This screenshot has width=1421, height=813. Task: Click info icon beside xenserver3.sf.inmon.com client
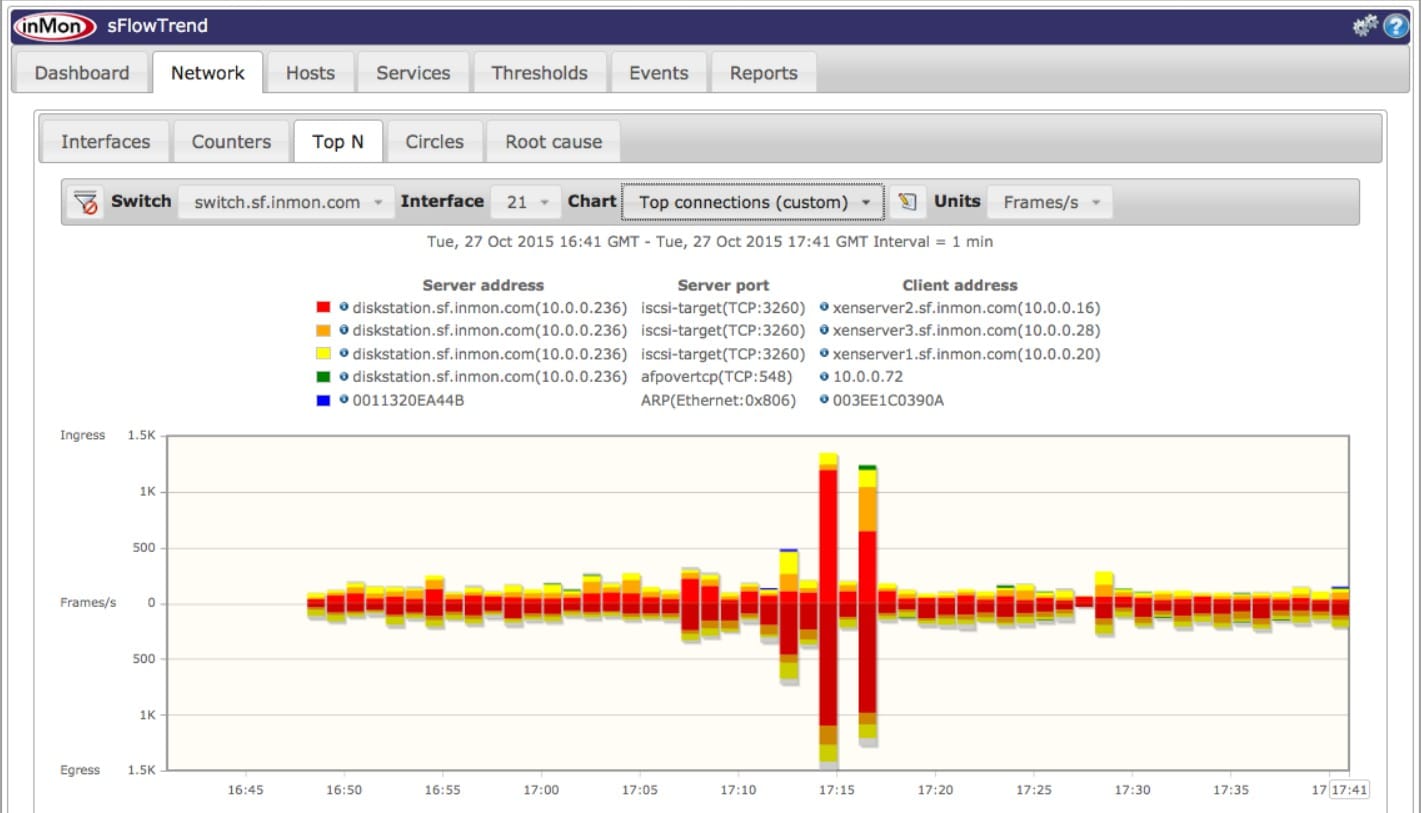pos(824,330)
